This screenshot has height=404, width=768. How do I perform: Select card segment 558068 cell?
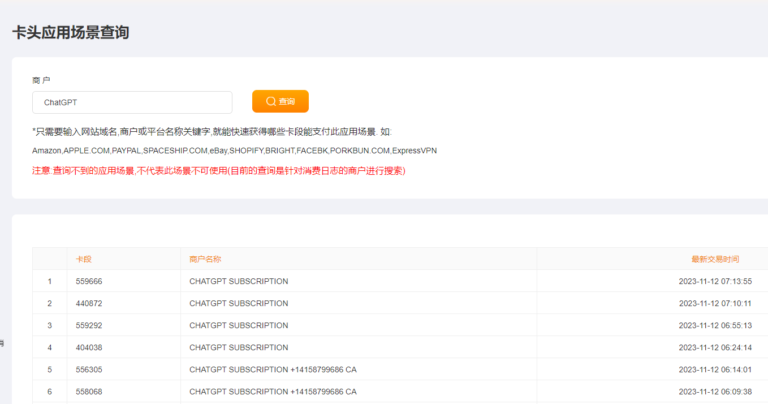click(89, 391)
